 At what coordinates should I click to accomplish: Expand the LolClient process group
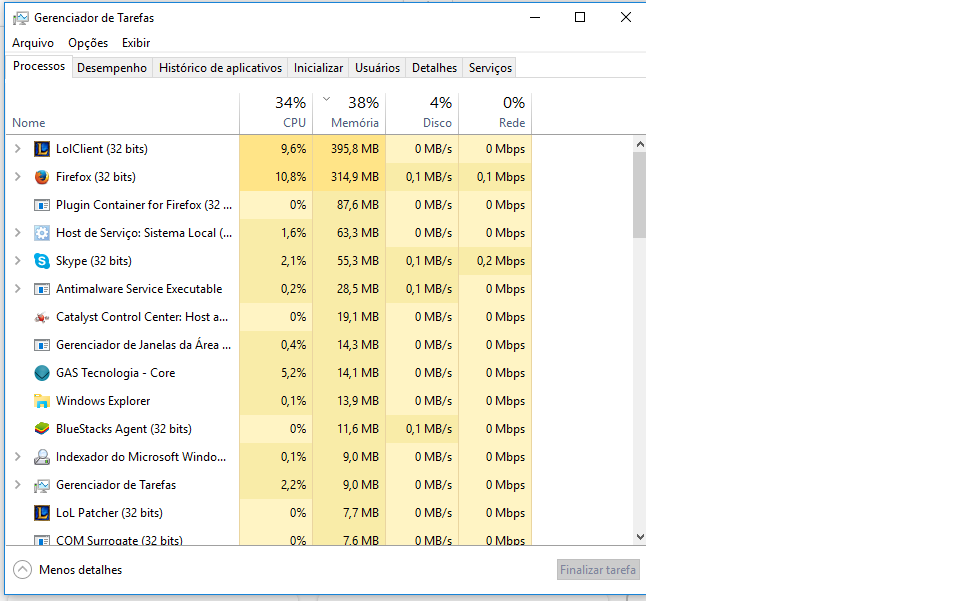coord(18,149)
